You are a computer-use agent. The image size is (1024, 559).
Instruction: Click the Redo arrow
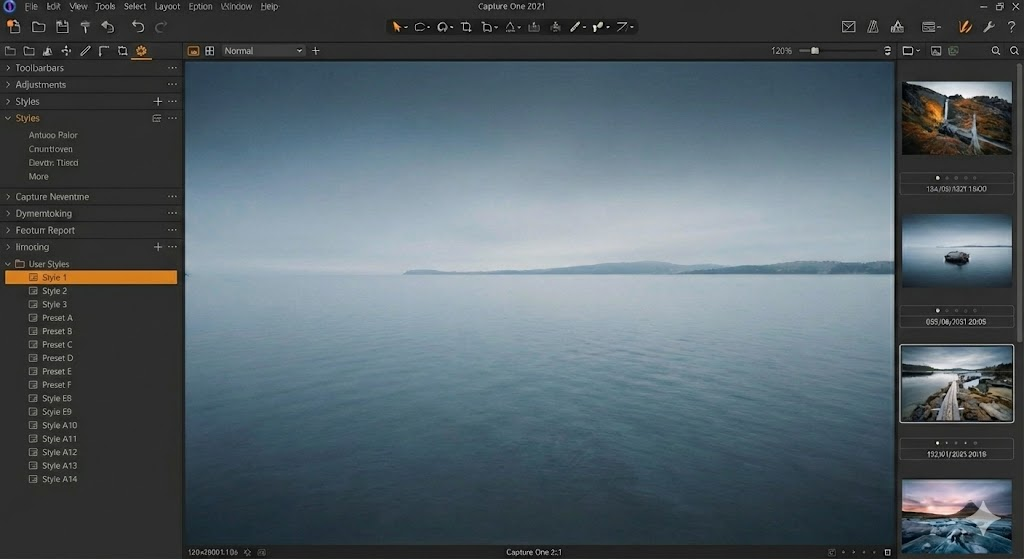point(161,27)
